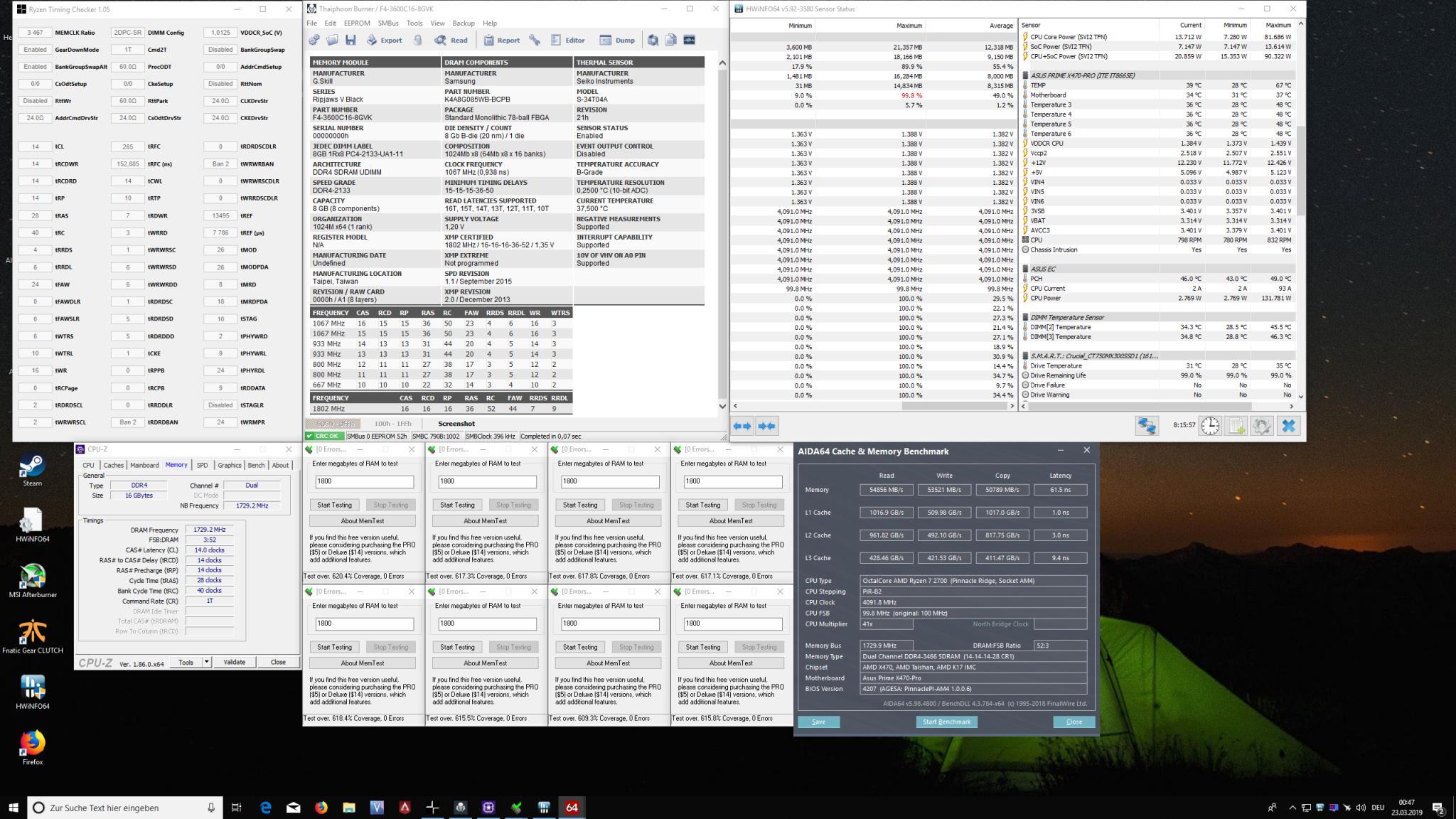Click Start Benchmark in AIDA64

946,722
